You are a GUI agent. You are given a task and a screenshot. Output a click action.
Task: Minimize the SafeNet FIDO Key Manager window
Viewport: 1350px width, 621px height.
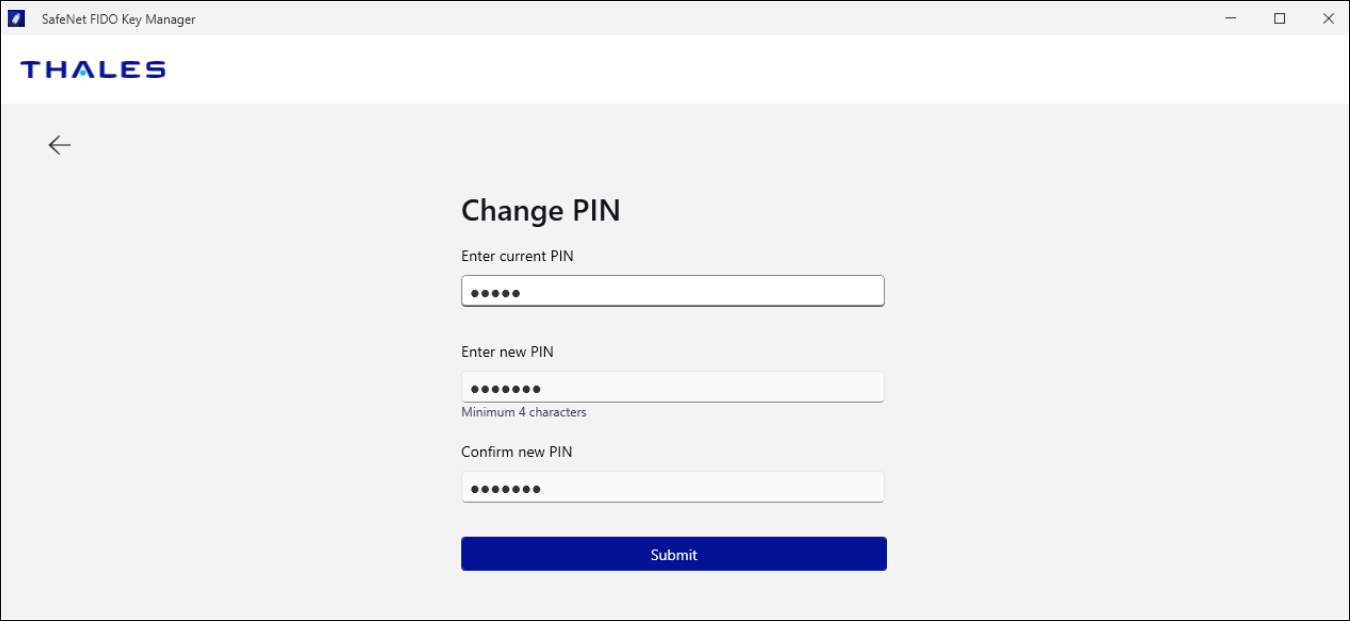(x=1231, y=19)
